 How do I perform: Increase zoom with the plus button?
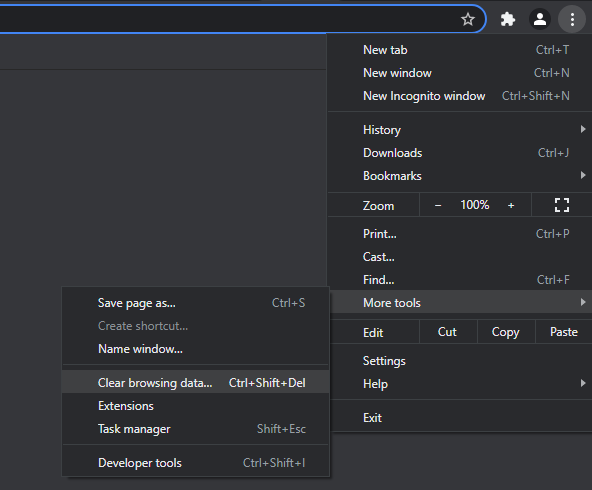[511, 205]
